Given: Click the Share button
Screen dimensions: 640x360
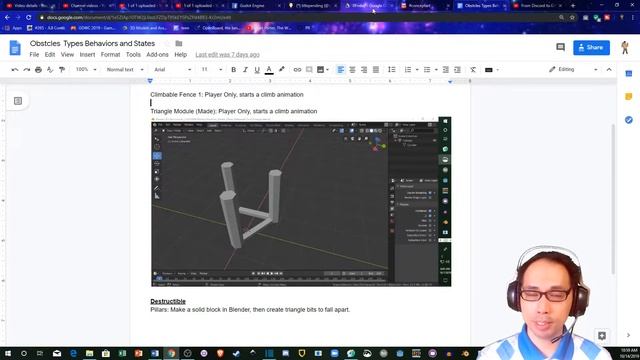Looking at the screenshot, I should (x=591, y=47).
